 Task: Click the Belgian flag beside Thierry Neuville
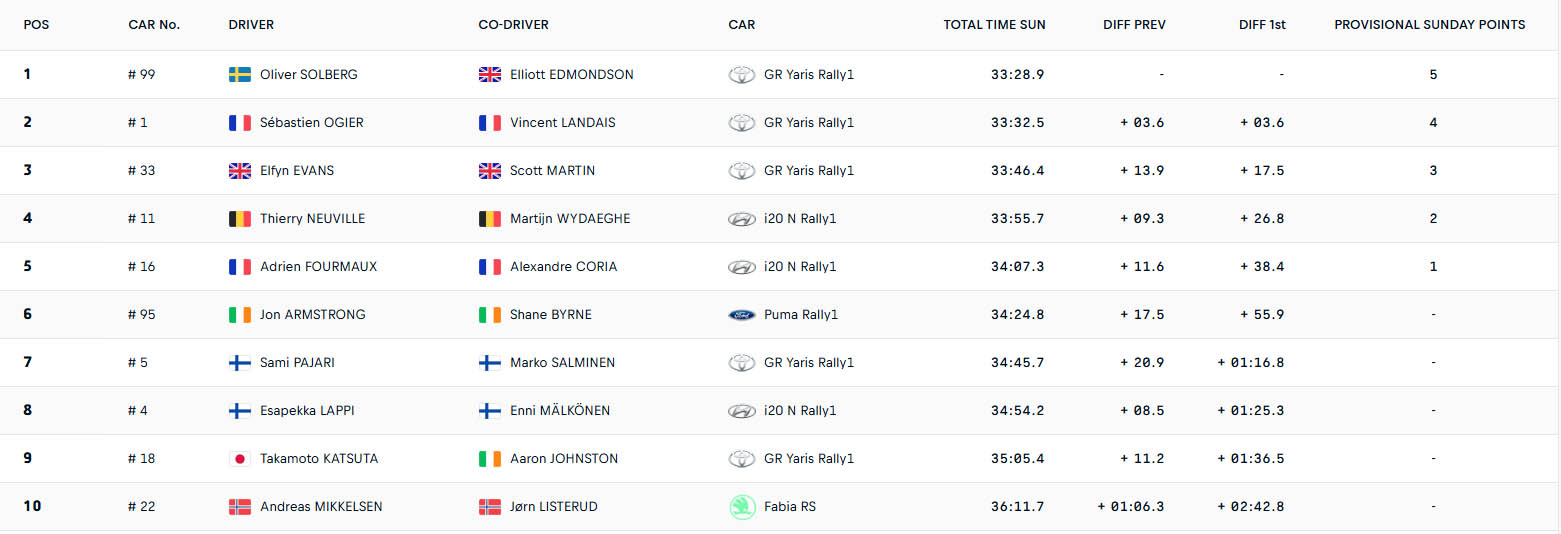[240, 219]
